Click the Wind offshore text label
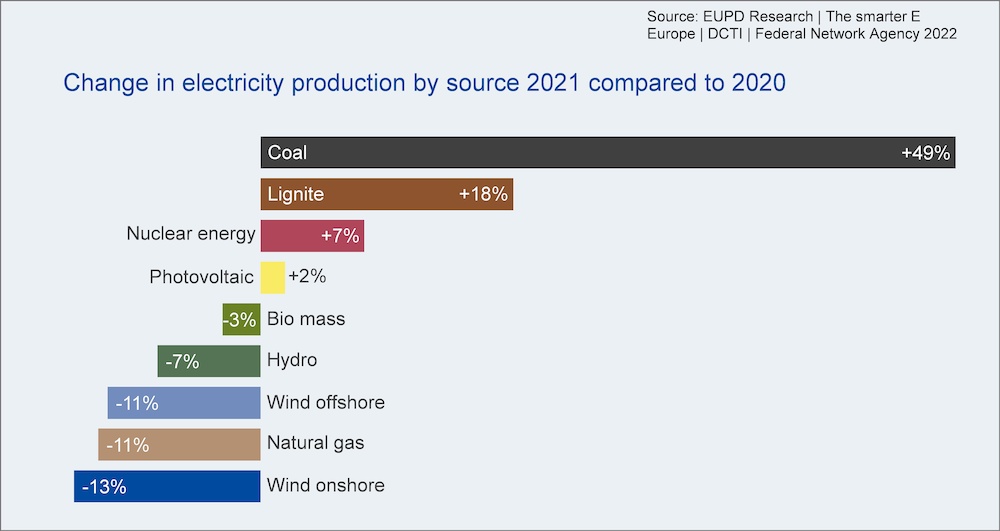Viewport: 1000px width, 531px height. (326, 402)
